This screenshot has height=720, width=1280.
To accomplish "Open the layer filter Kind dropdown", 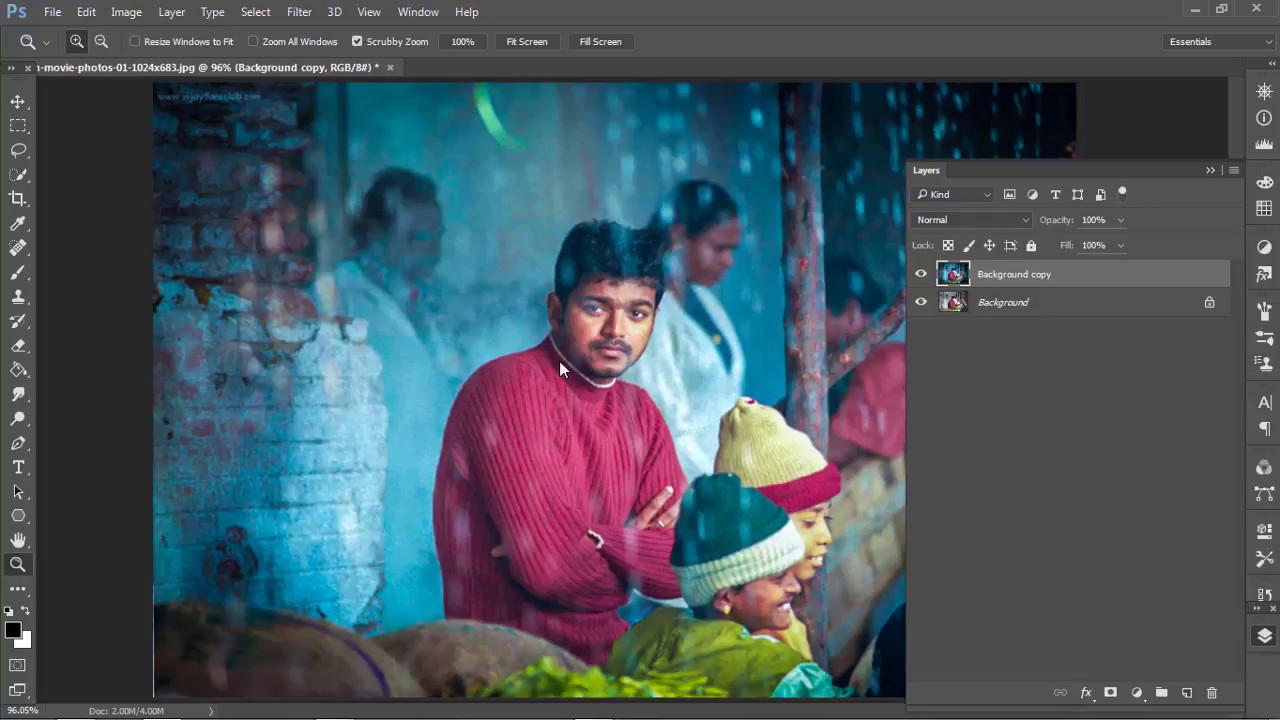I will point(954,195).
